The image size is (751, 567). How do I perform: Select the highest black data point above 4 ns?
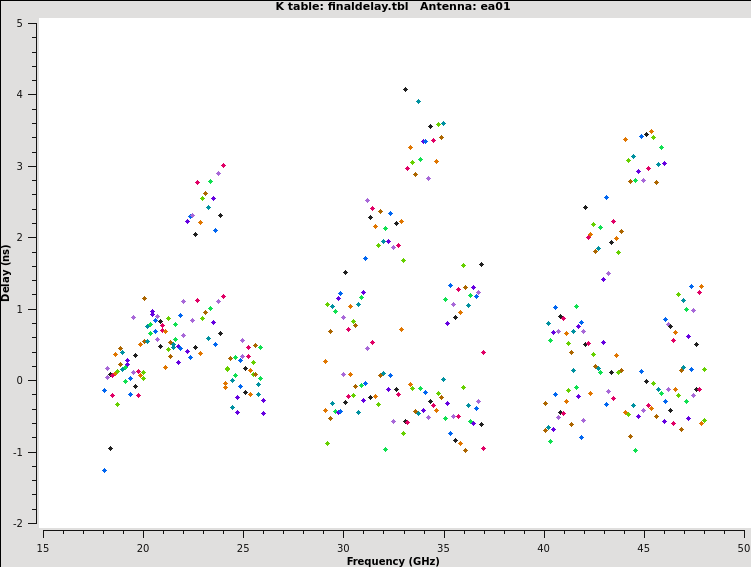[405, 89]
